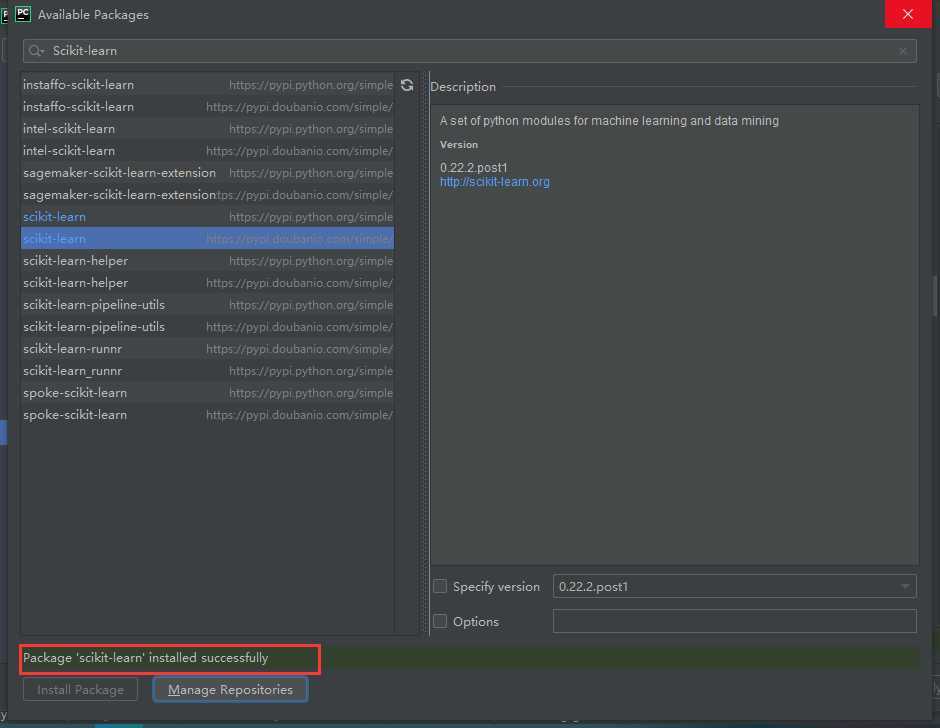Select spoke-scikit-learn from pypi.python.org
The width and height of the screenshot is (940, 728).
207,393
